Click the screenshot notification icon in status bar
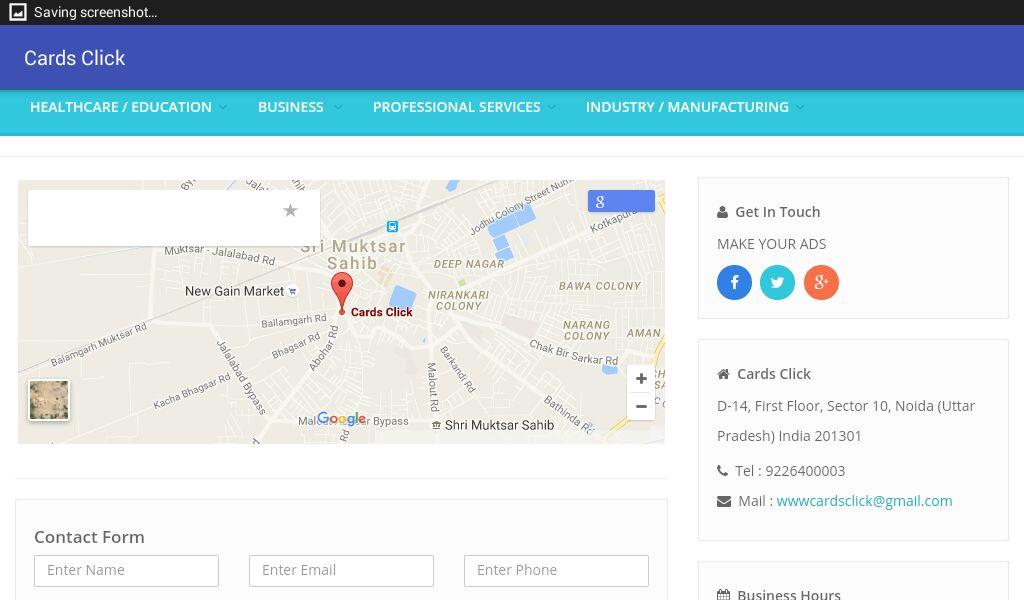 click(x=18, y=12)
